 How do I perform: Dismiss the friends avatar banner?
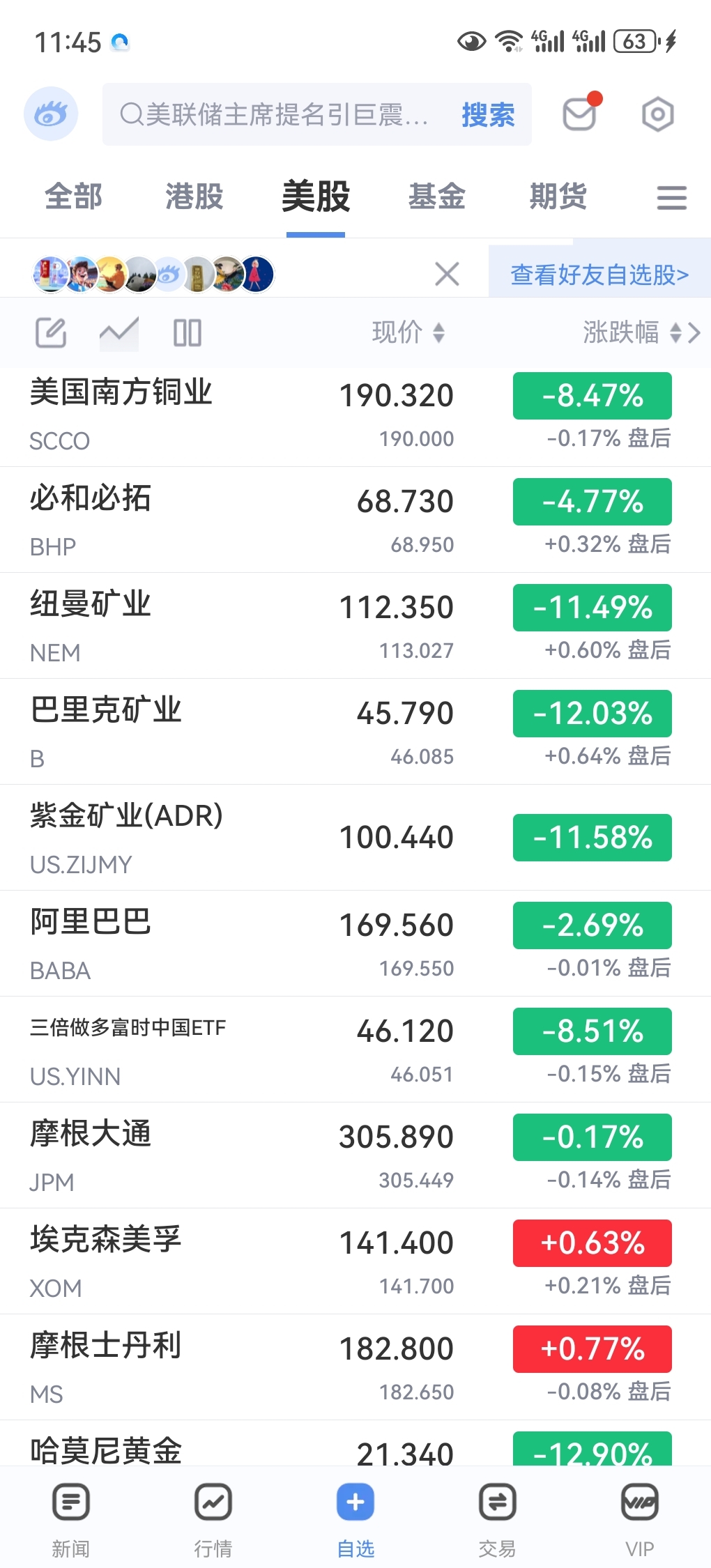(x=447, y=274)
